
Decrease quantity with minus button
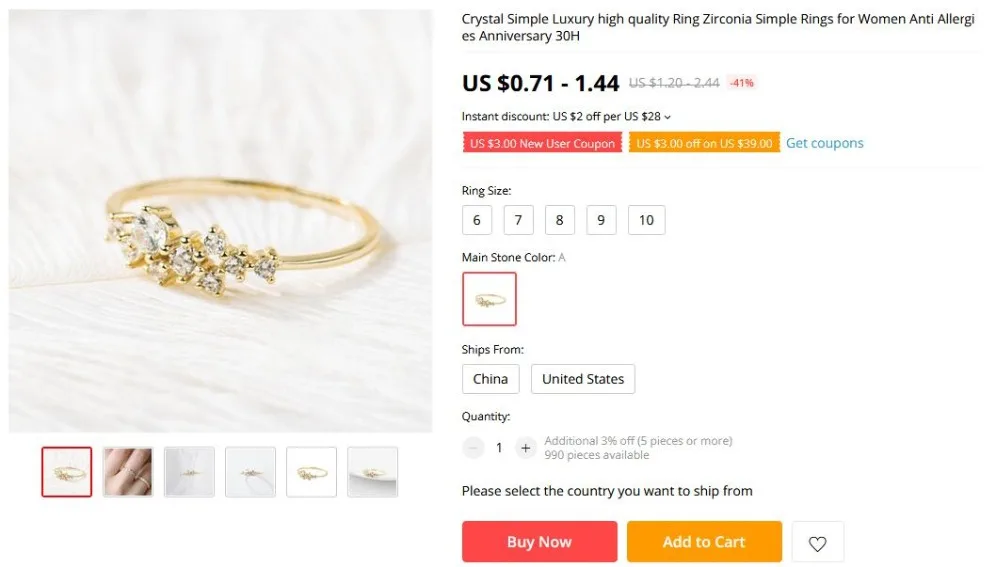click(x=473, y=448)
